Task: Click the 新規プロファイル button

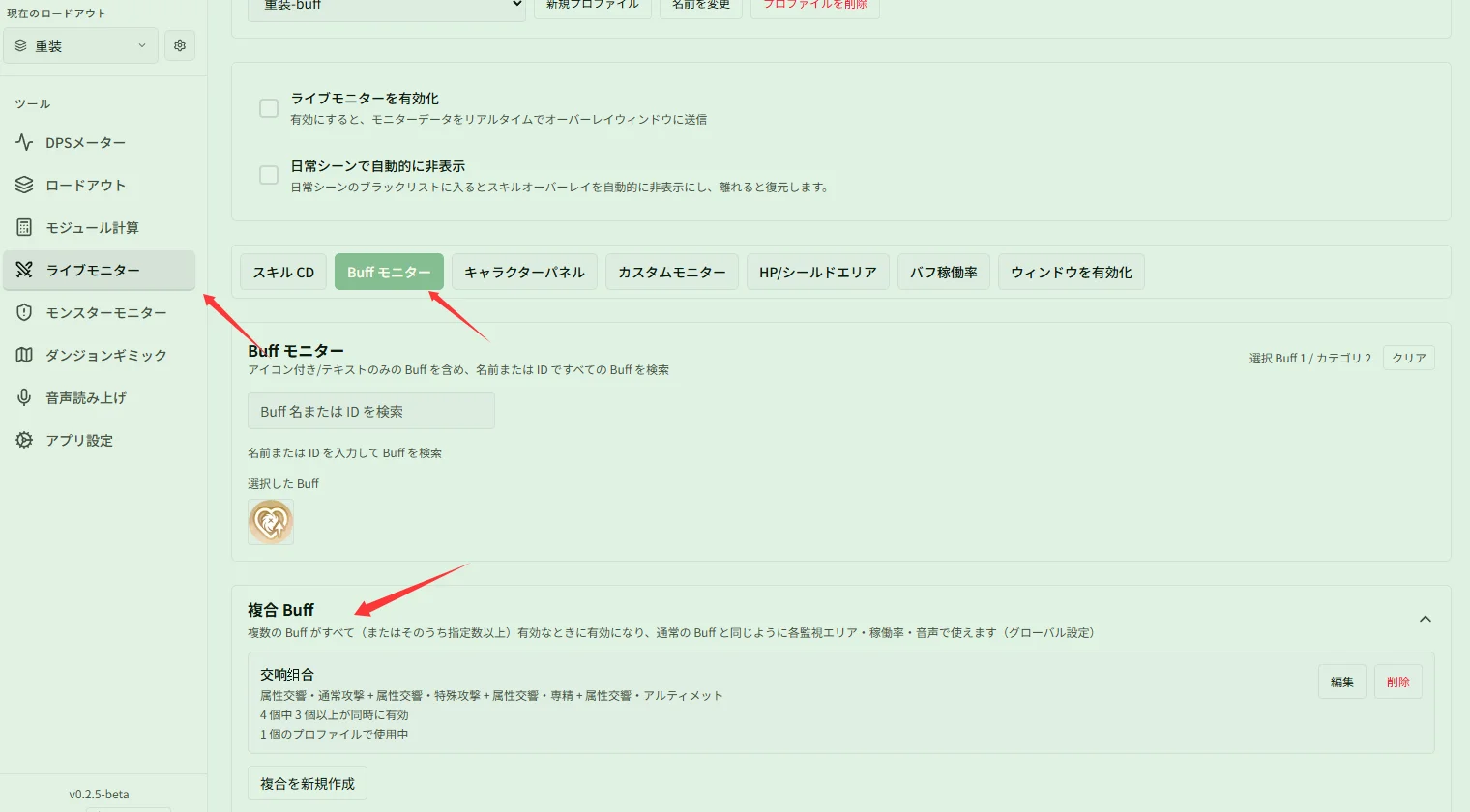Action: point(593,6)
